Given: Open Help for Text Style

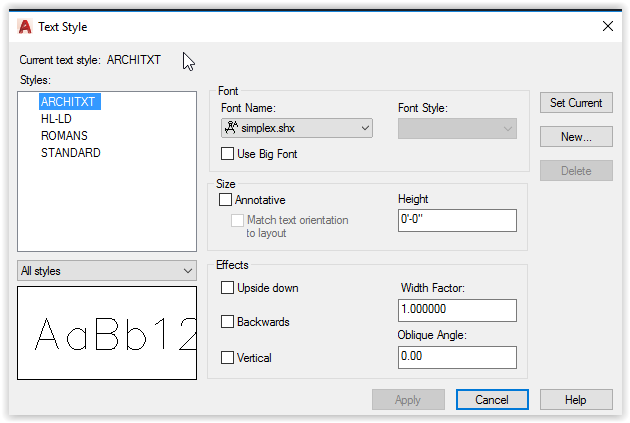Looking at the screenshot, I should (575, 399).
